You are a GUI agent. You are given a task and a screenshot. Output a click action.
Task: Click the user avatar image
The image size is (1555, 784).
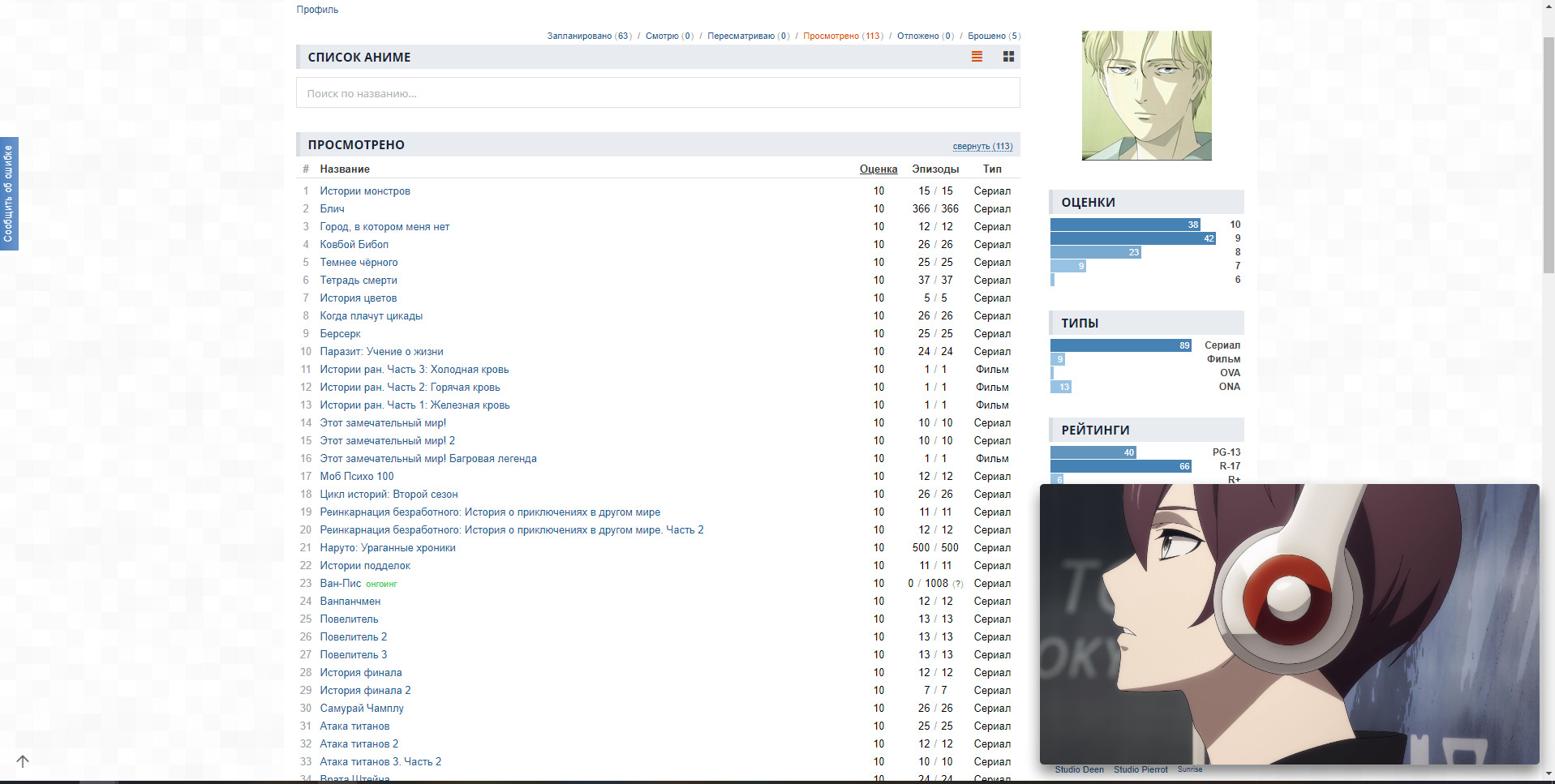click(x=1146, y=96)
